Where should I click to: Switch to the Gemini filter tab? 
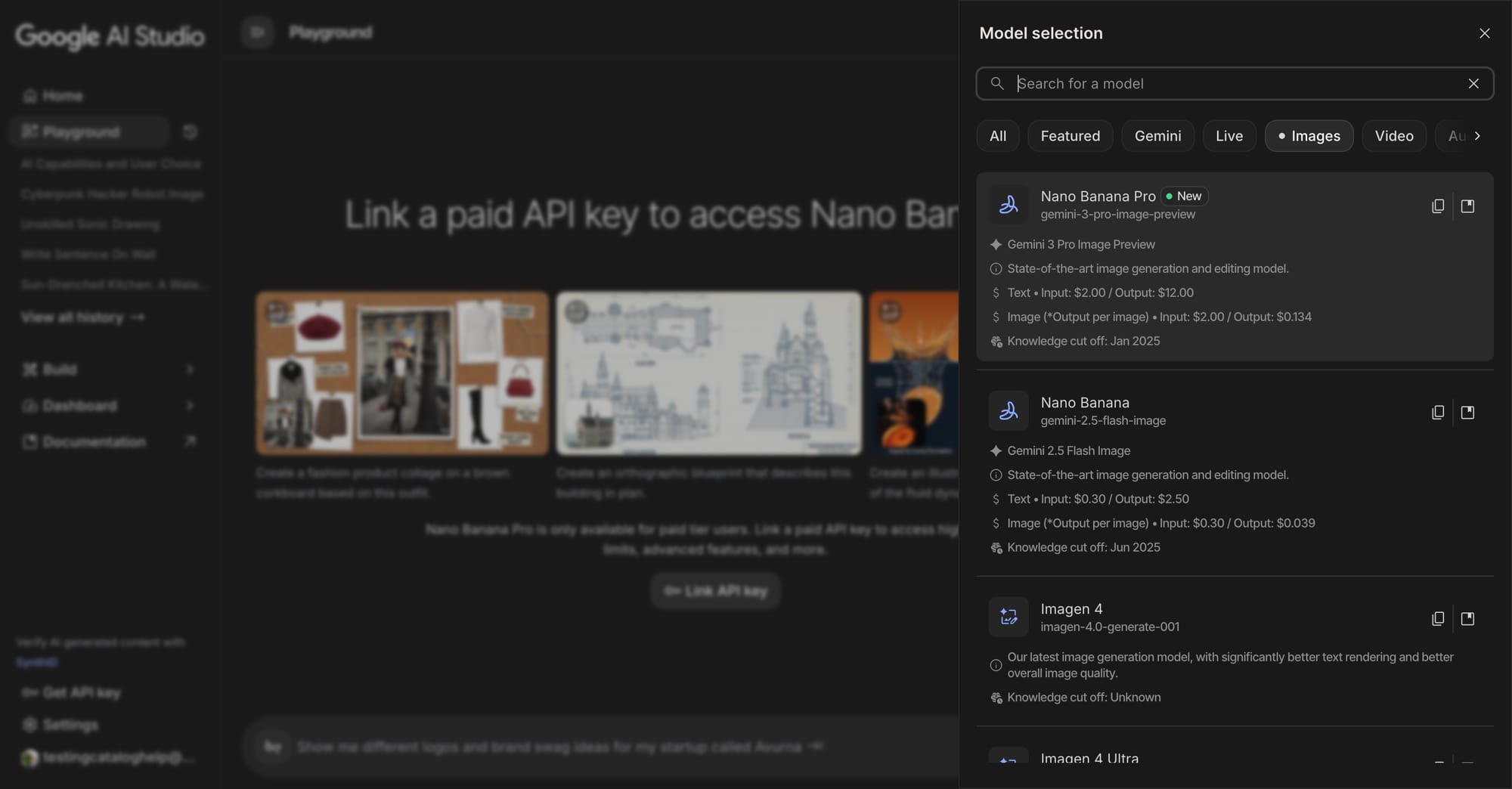[1157, 135]
